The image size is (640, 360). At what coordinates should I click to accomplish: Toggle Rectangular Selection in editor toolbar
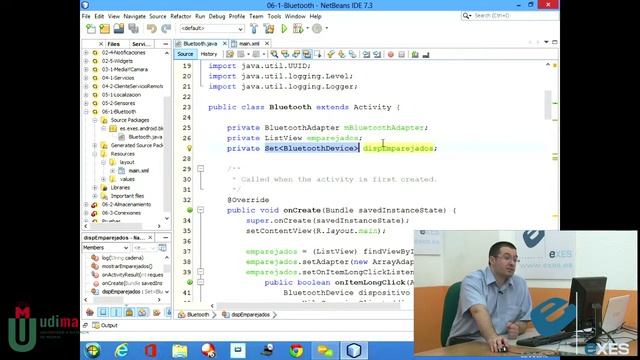pyautogui.click(x=317, y=54)
